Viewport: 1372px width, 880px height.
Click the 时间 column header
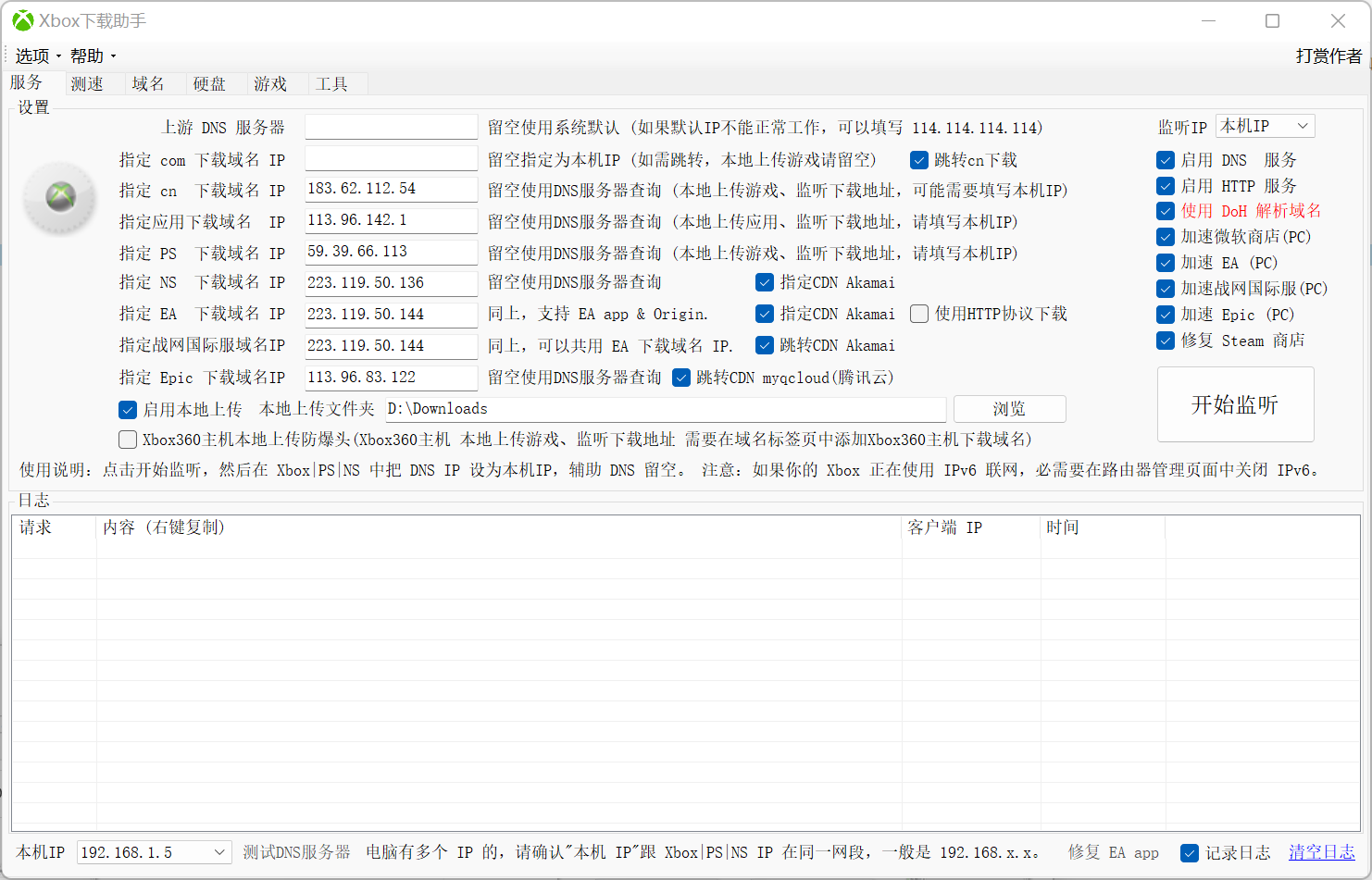tap(1103, 527)
